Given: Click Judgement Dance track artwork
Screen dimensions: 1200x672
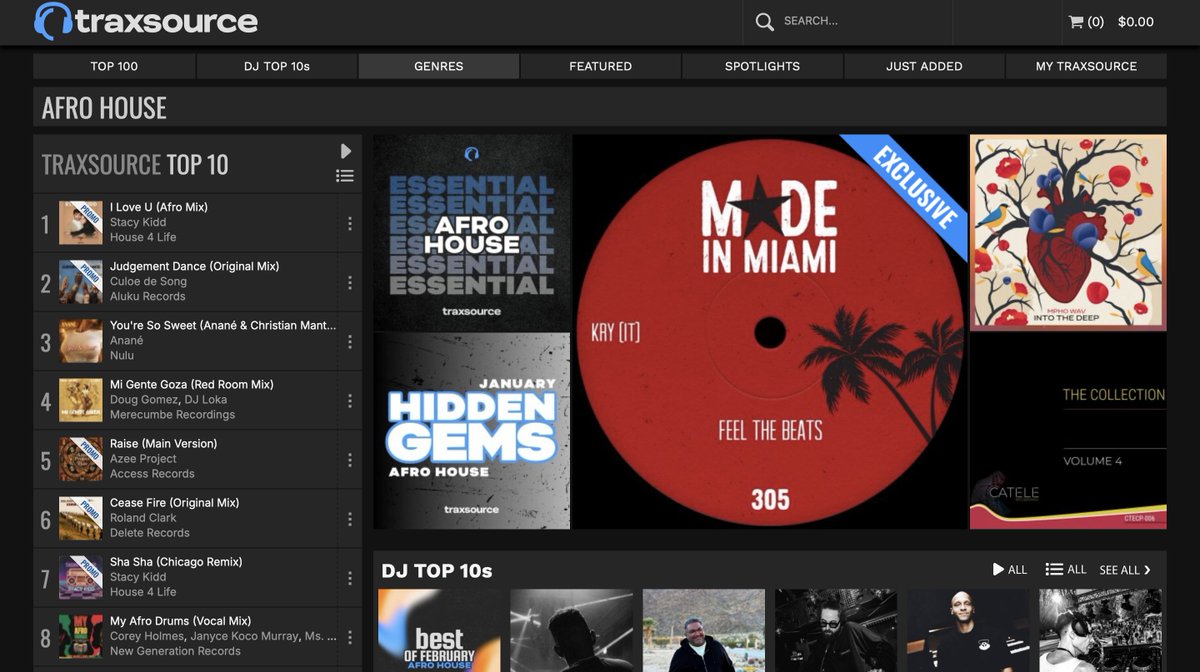Looking at the screenshot, I should pos(81,282).
